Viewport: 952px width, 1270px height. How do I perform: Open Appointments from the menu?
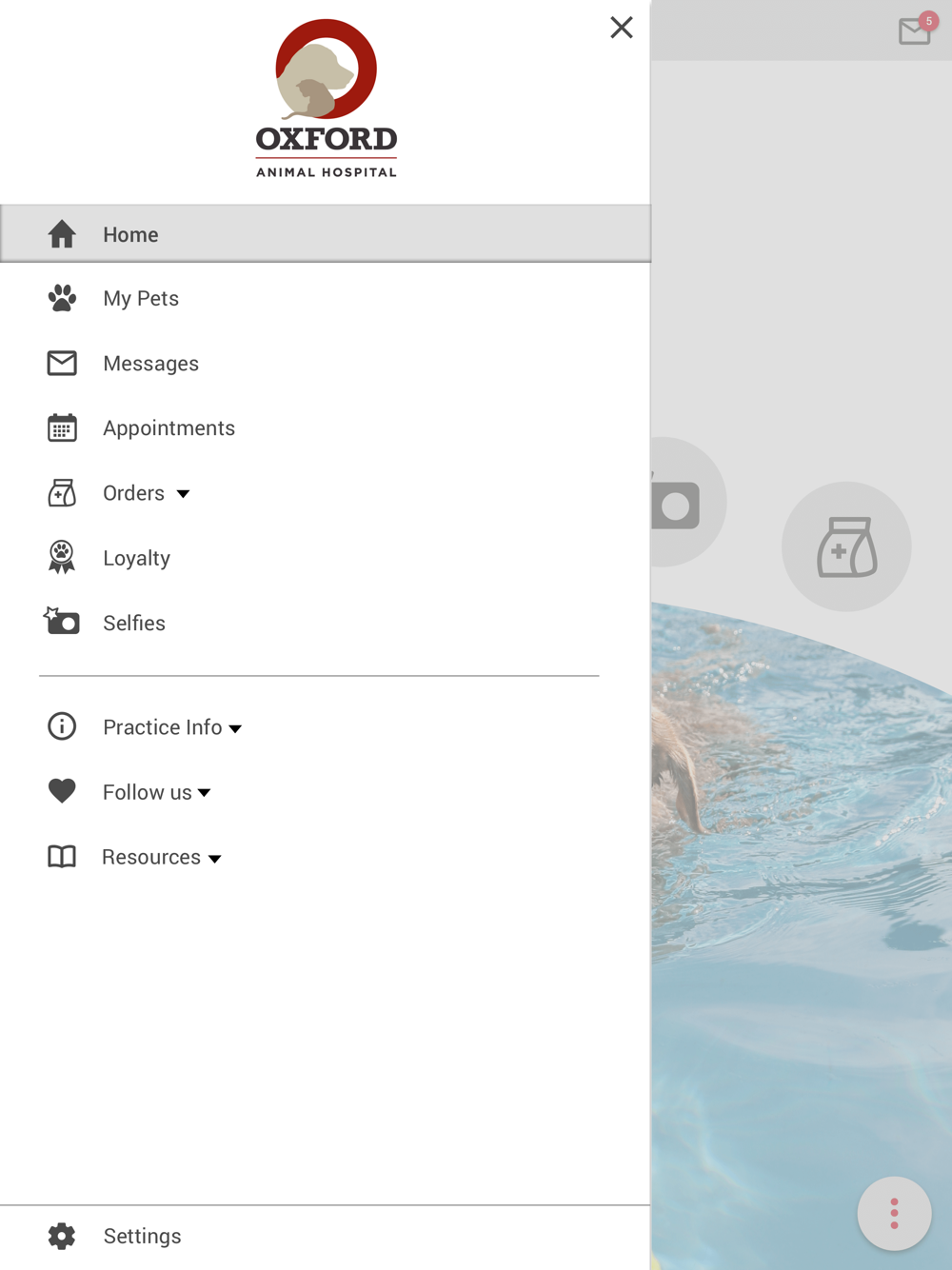326,427
